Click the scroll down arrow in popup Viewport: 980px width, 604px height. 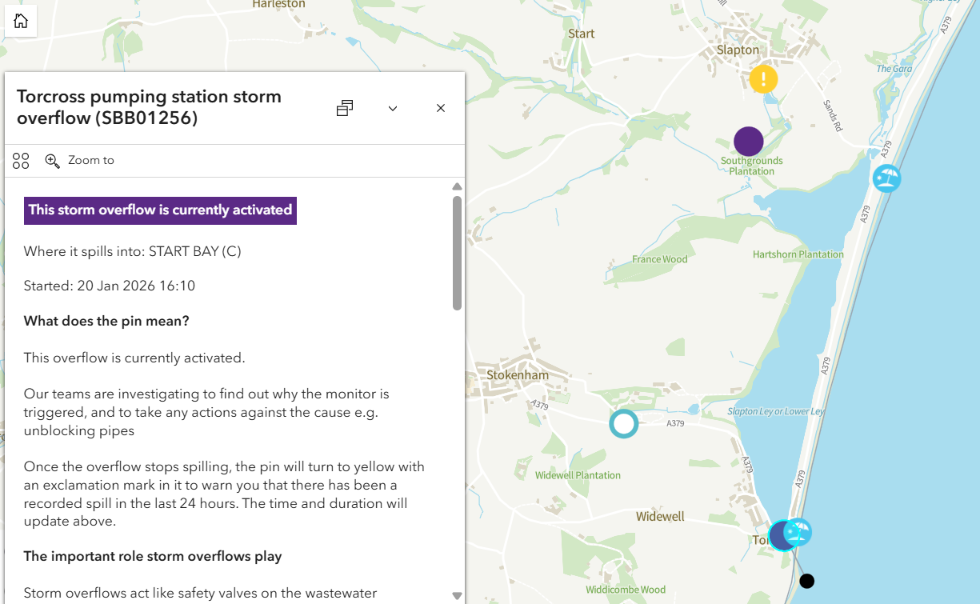point(457,596)
